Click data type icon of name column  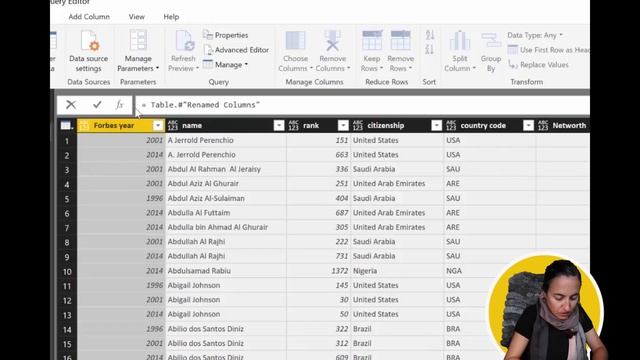(173, 125)
